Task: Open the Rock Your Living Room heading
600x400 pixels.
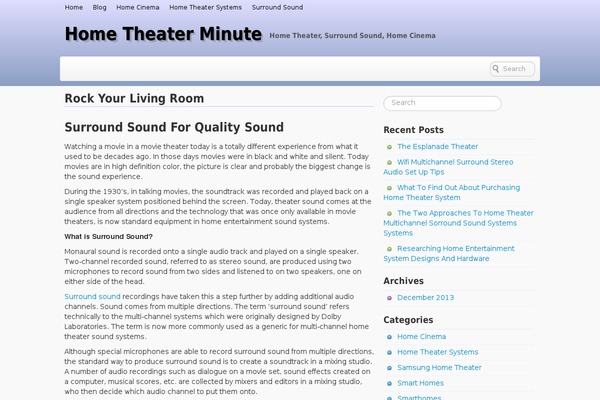Action: (134, 98)
